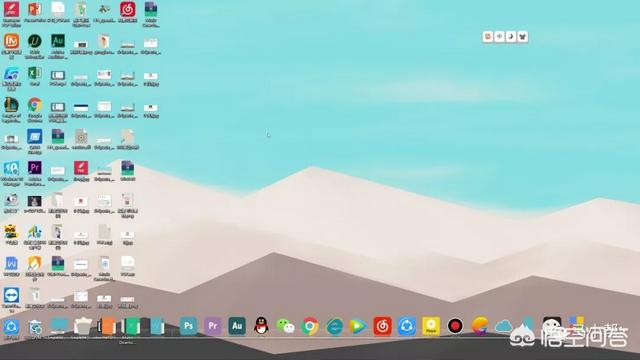Screen dimensions: 640x360
Task: Open Tencent Video play icon in dock
Action: (x=358, y=326)
